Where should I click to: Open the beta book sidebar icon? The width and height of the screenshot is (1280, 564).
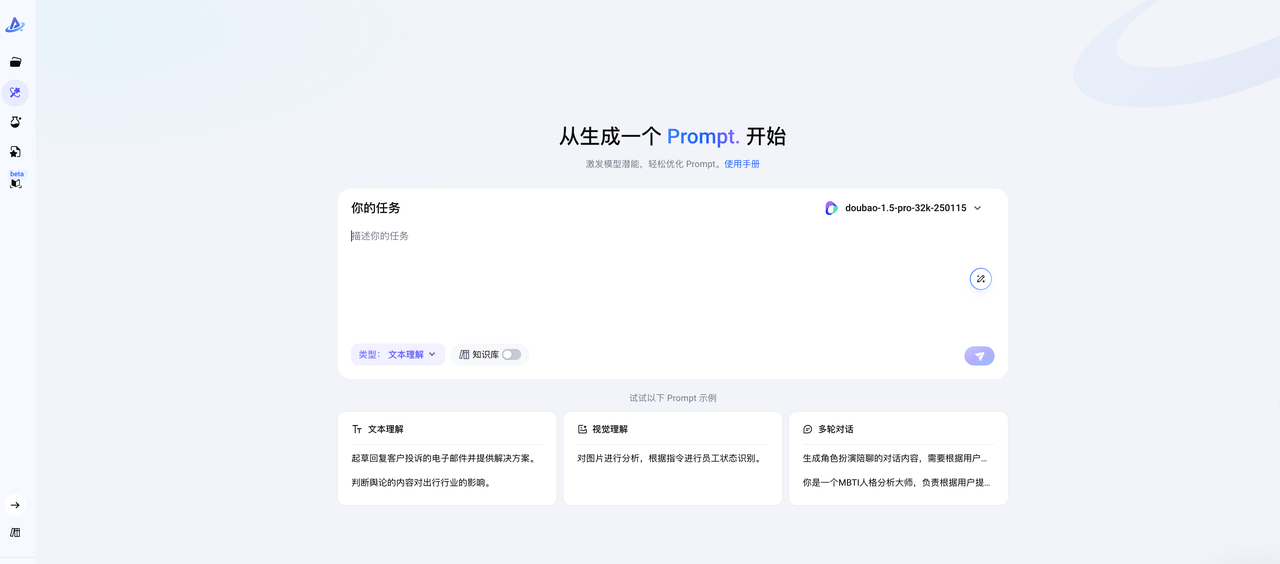pos(15,183)
